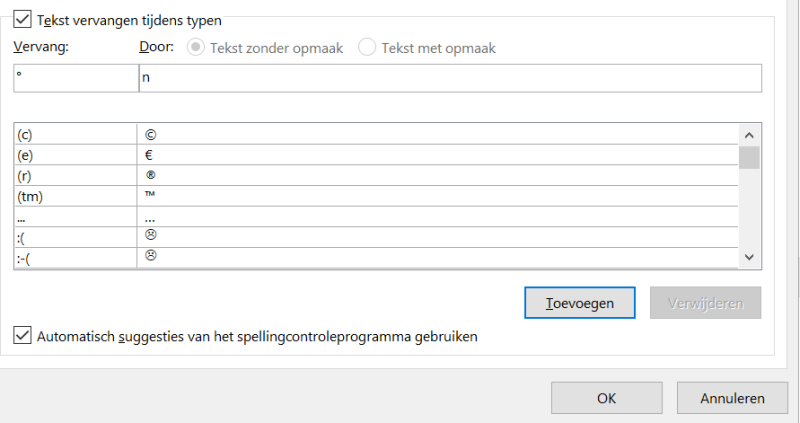800x423 pixels.
Task: Click the 'Door' replacement text field
Action: pos(450,78)
